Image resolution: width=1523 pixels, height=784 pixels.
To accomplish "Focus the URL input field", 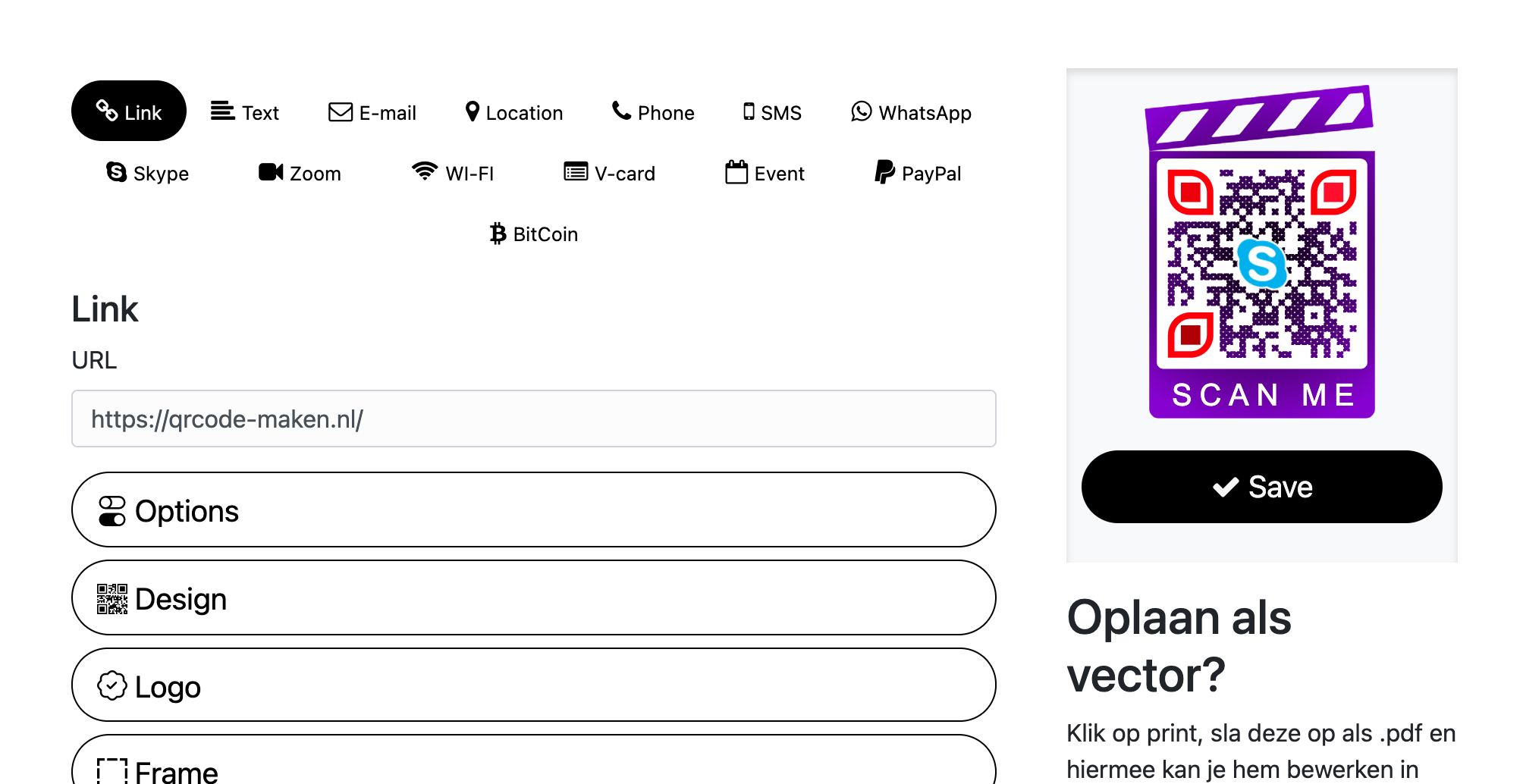I will click(533, 419).
